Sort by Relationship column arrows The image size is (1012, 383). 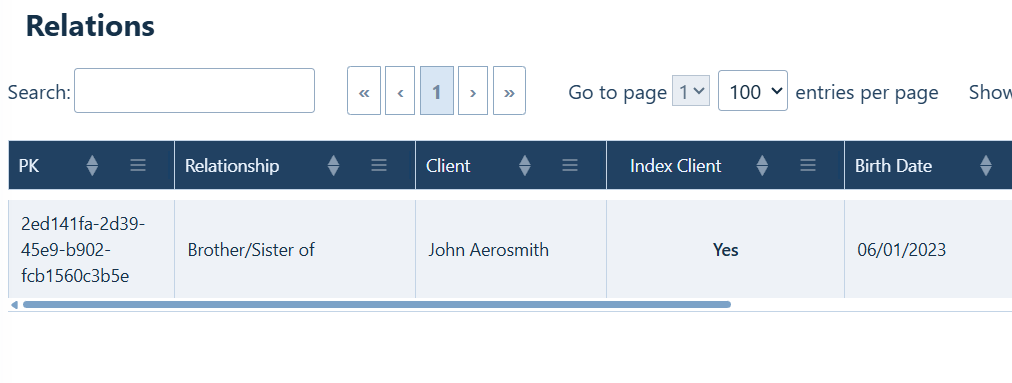(333, 166)
